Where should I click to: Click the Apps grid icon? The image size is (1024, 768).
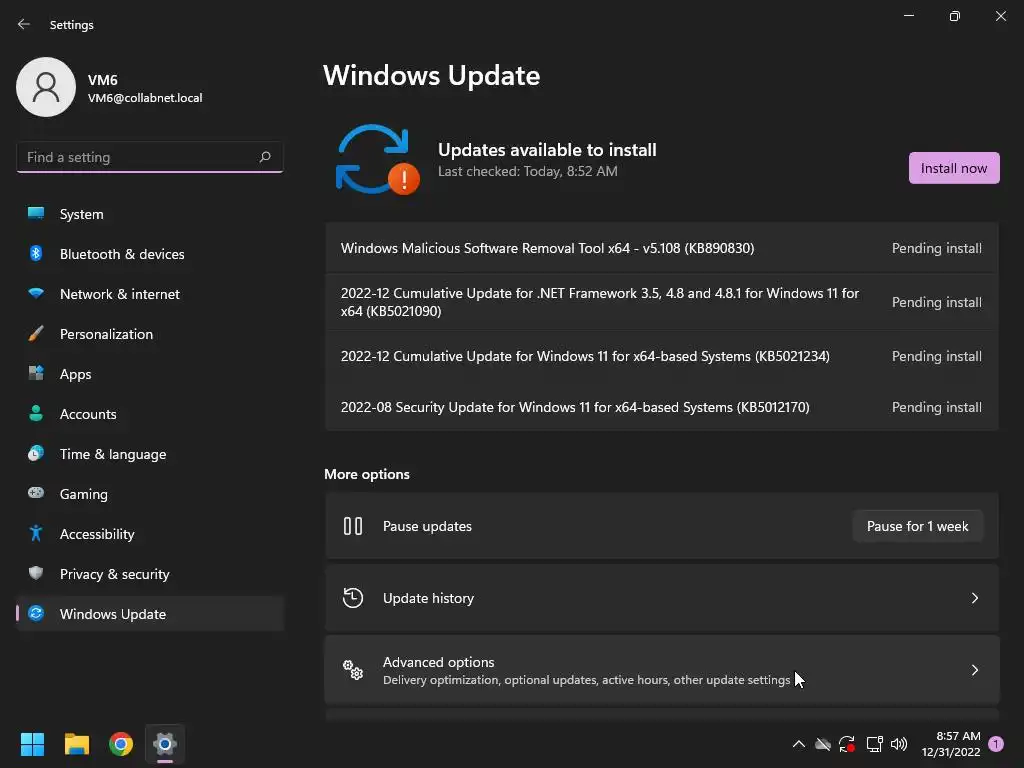(x=36, y=374)
